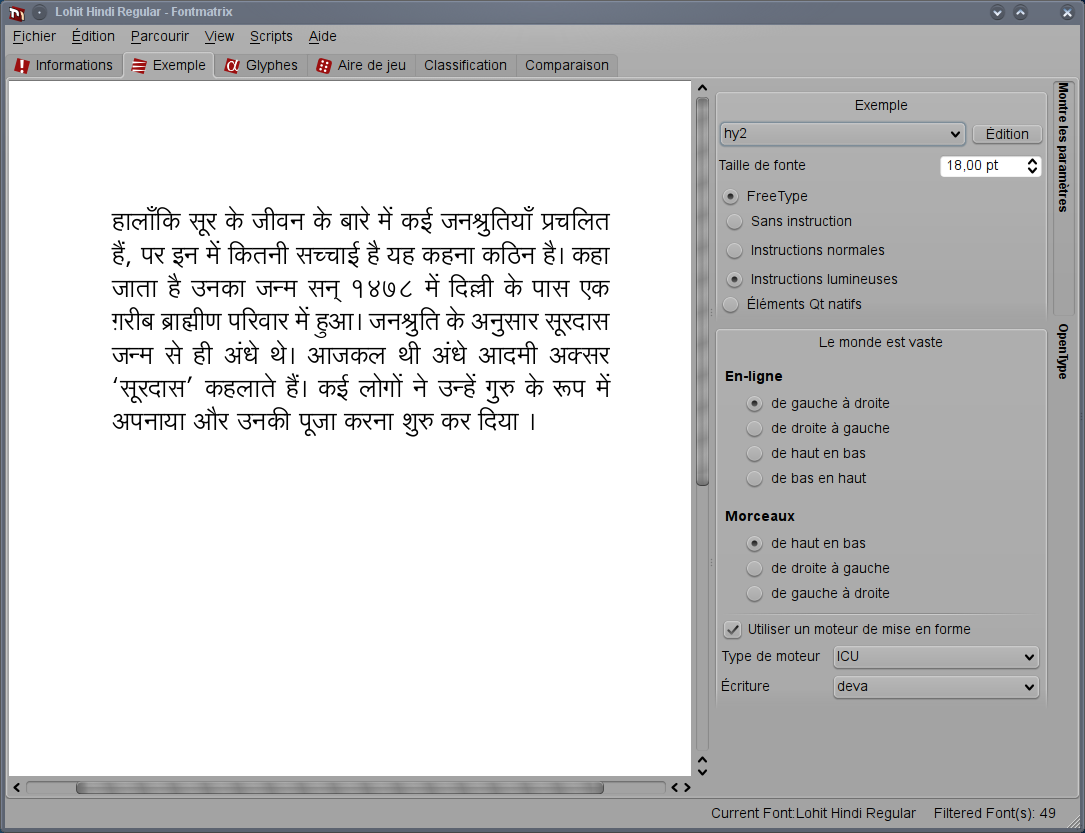Click the Filtered Font(s): 49 status text
This screenshot has height=833, width=1085.
994,814
